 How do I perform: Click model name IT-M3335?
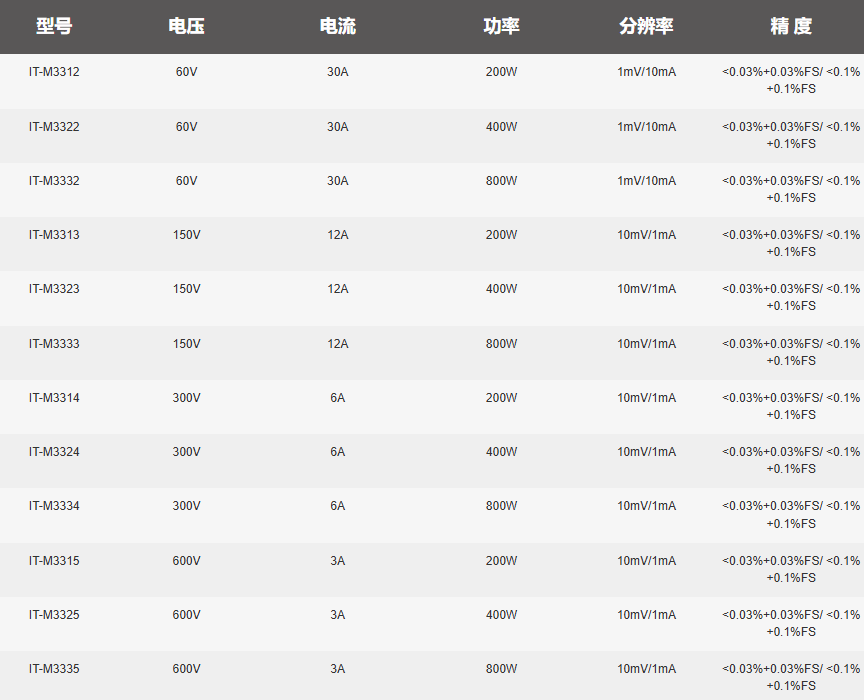54,669
